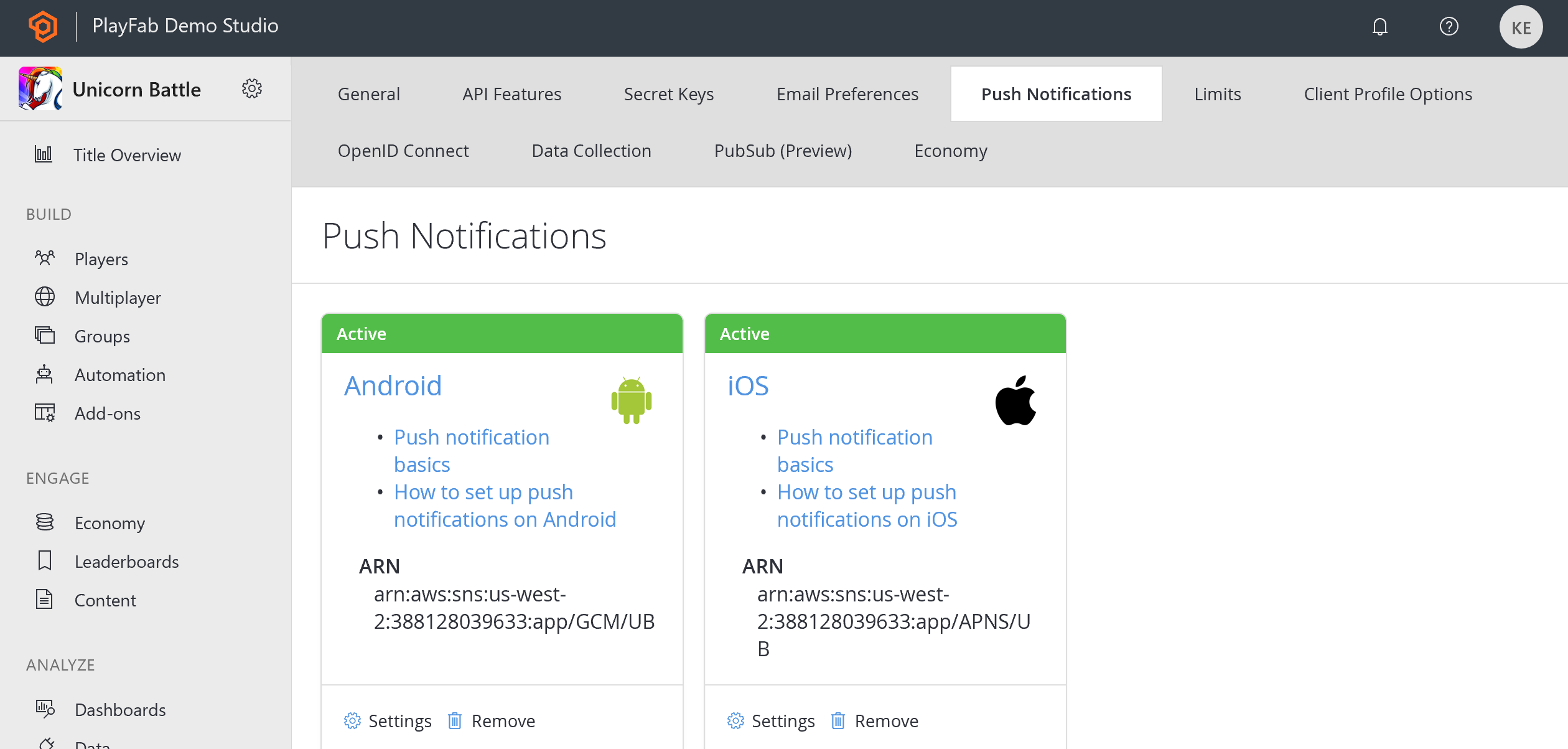Click the Groups sidebar icon
The width and height of the screenshot is (1568, 749).
[x=45, y=335]
